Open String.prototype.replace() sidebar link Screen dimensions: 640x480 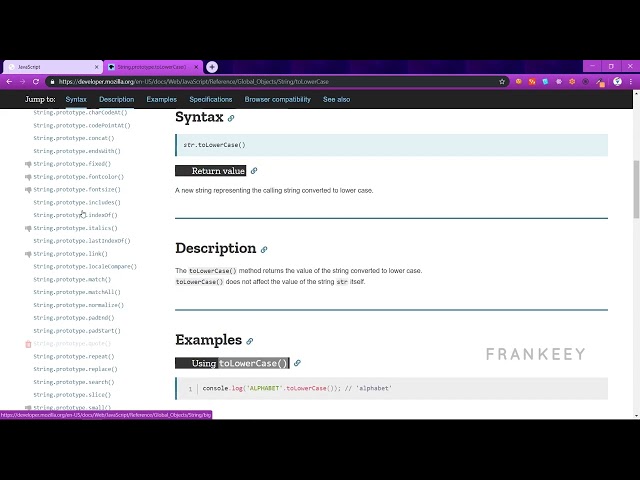(76, 369)
